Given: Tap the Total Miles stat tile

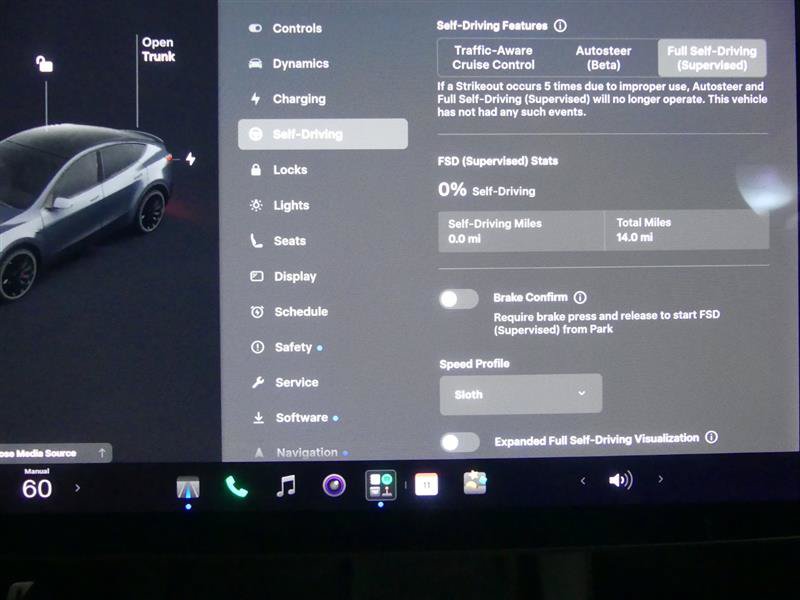Looking at the screenshot, I should tap(687, 230).
